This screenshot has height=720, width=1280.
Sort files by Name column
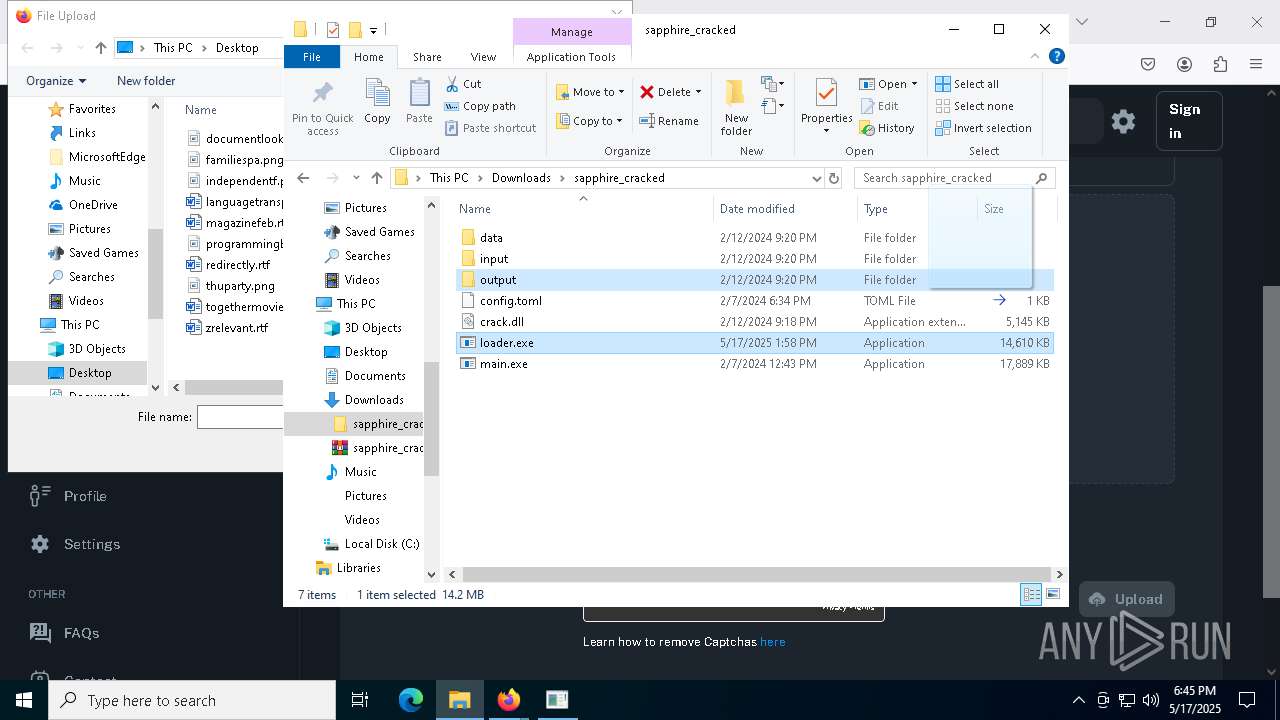tap(583, 209)
